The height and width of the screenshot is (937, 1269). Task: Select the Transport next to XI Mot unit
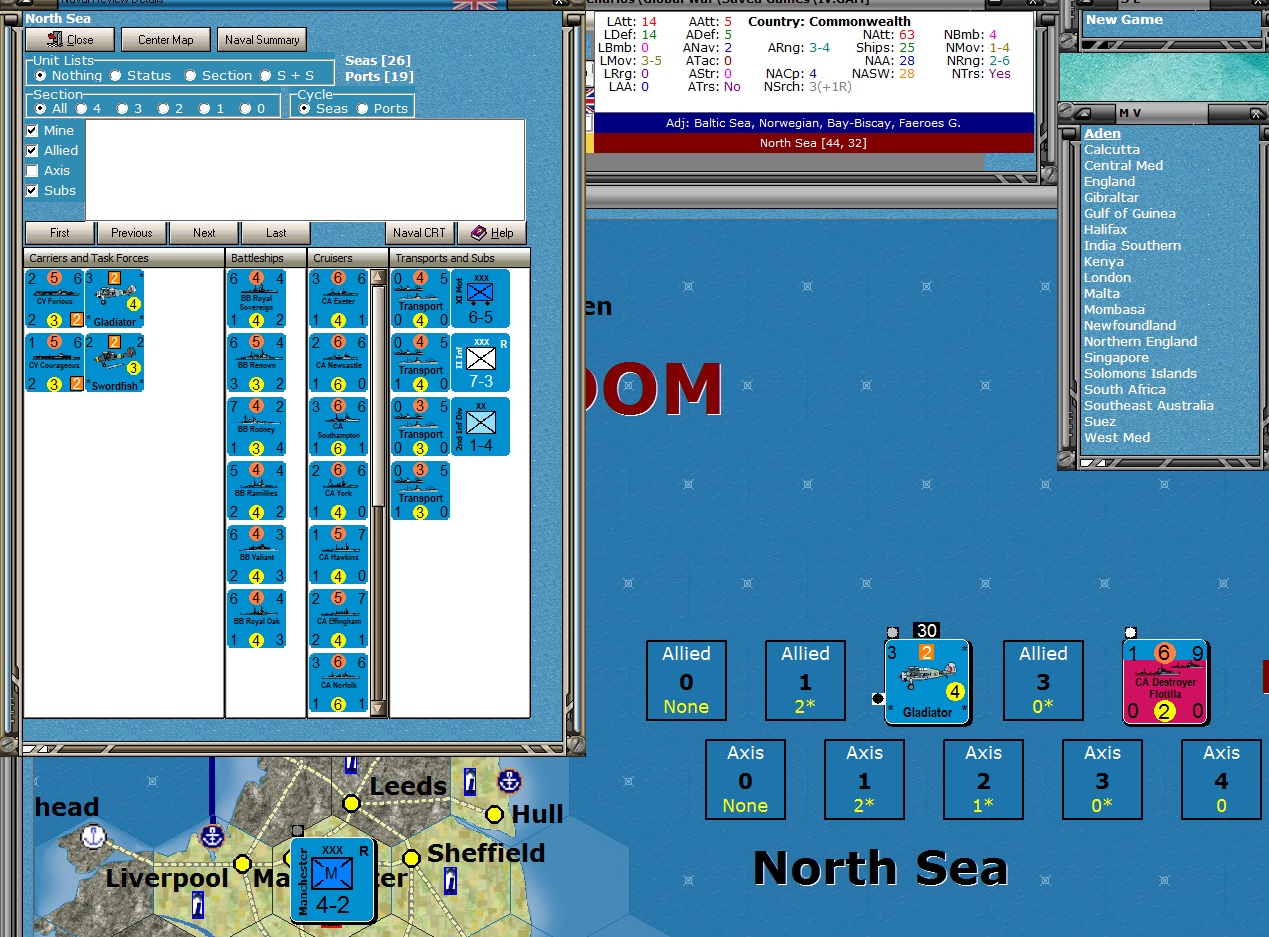coord(420,299)
